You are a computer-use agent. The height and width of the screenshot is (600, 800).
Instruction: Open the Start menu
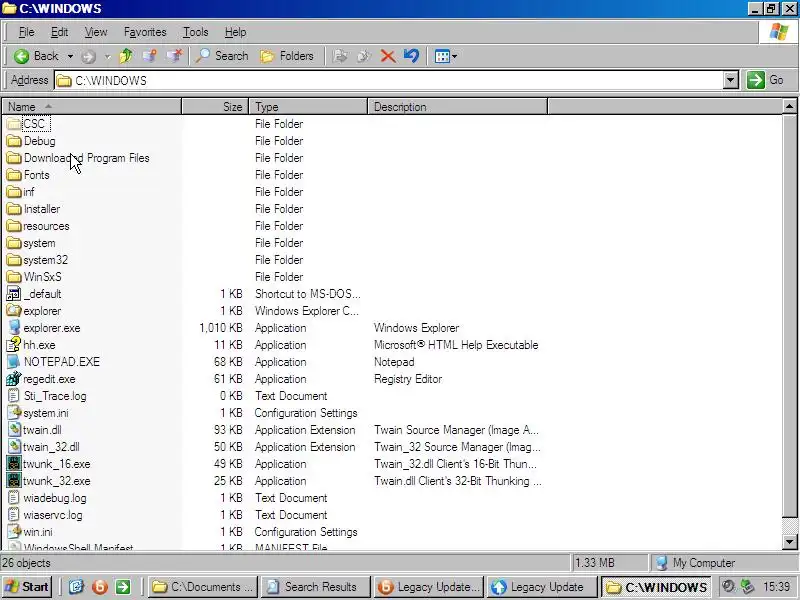[27, 587]
